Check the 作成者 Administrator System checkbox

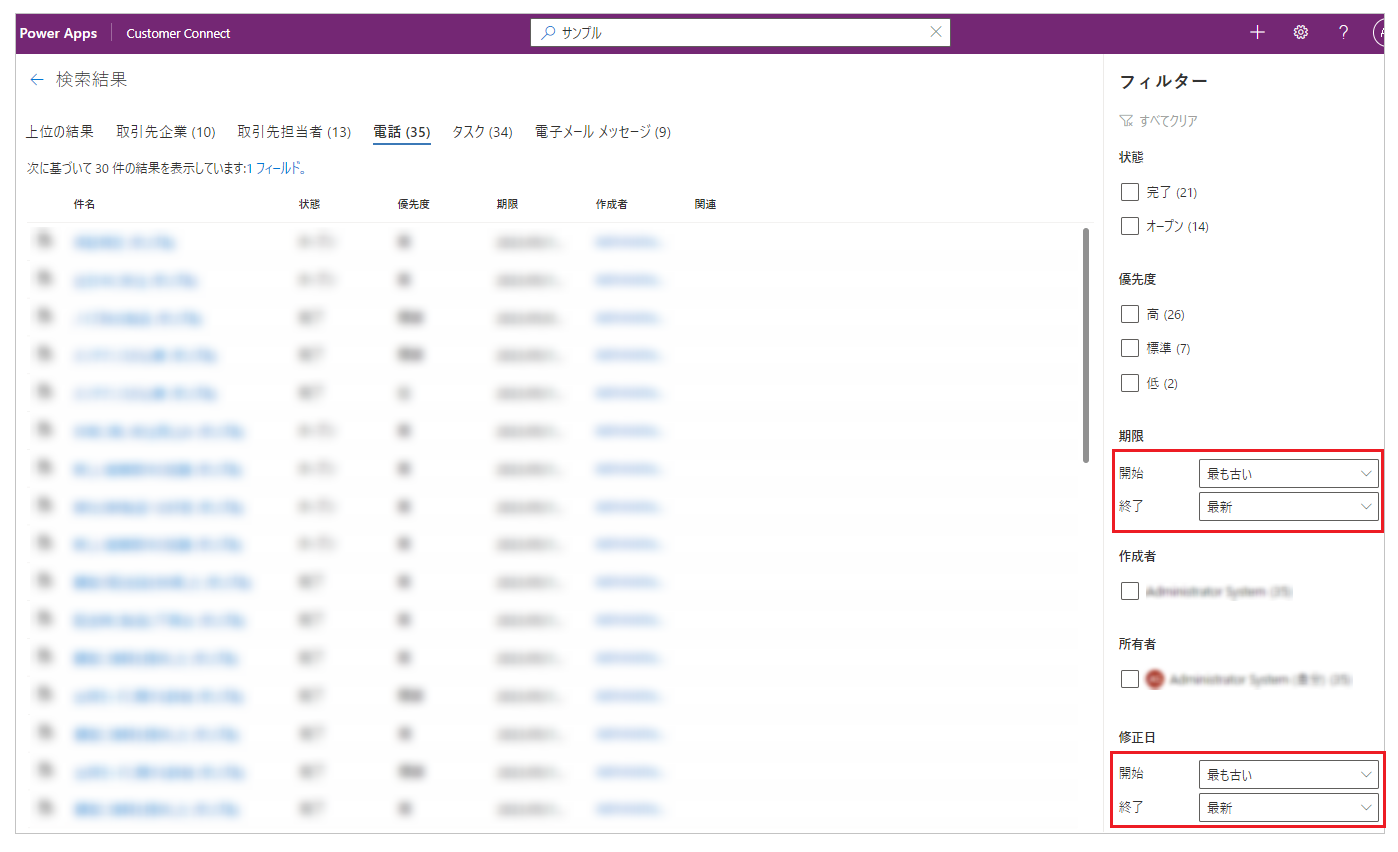[x=1130, y=591]
